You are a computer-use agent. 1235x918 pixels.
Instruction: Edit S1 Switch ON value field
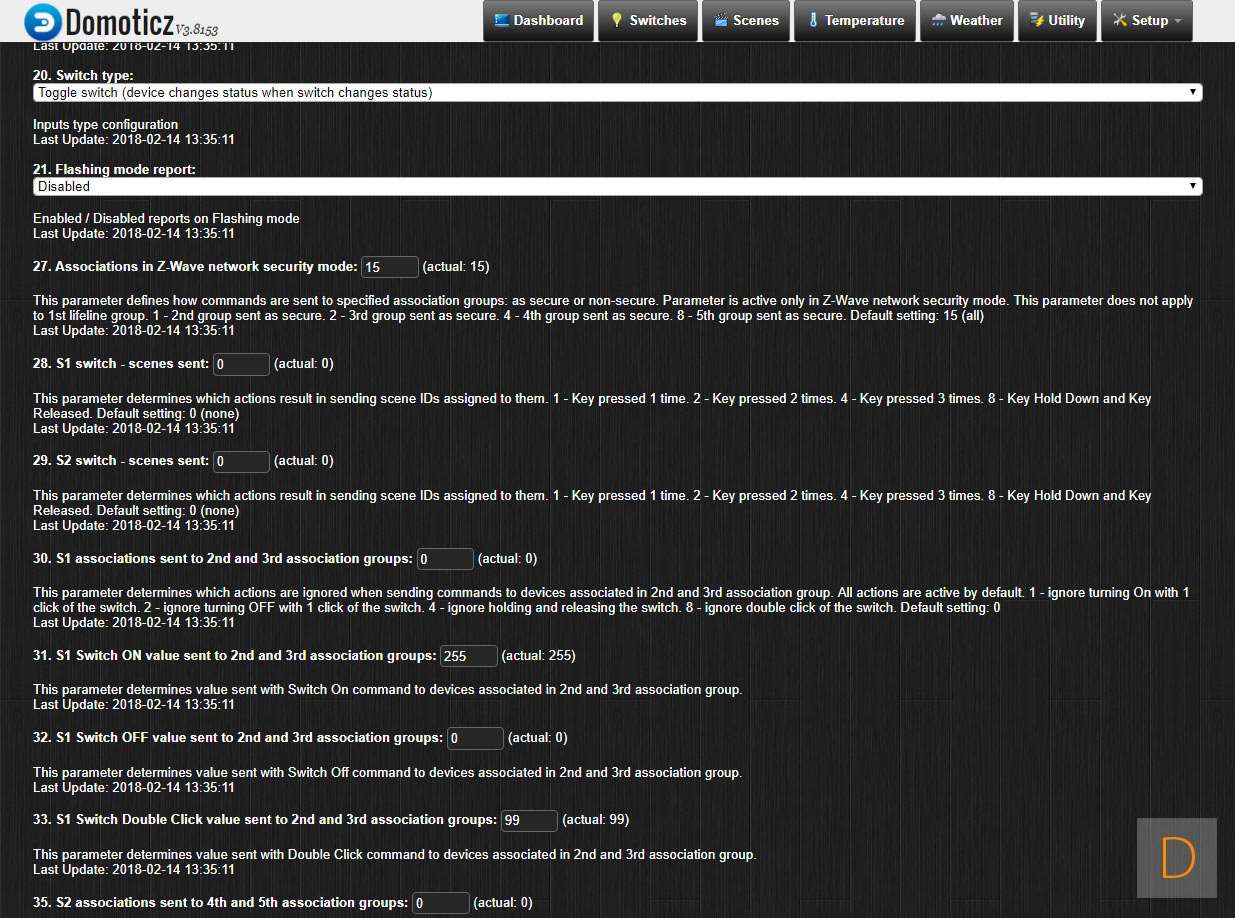coord(469,656)
